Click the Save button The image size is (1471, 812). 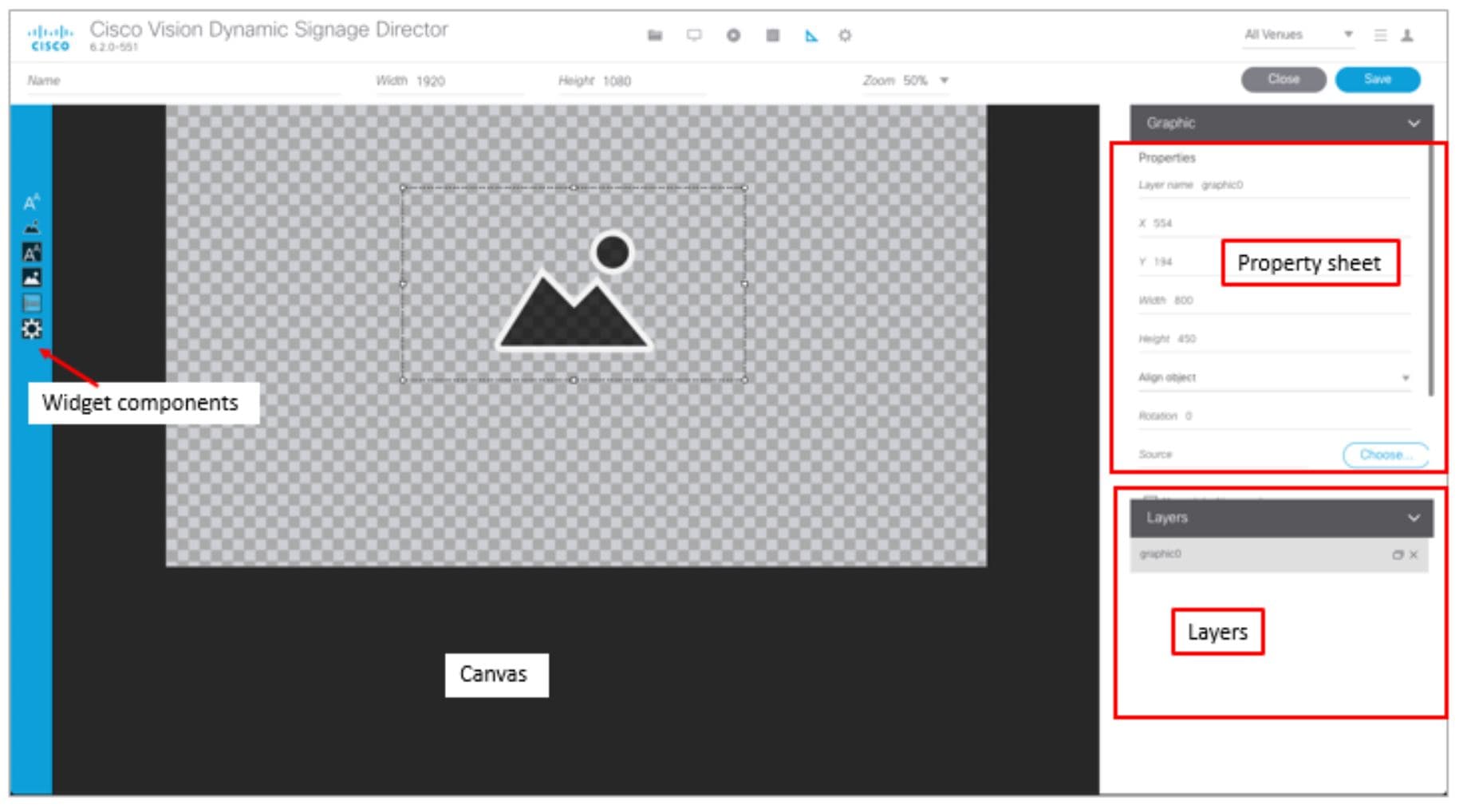pyautogui.click(x=1378, y=80)
